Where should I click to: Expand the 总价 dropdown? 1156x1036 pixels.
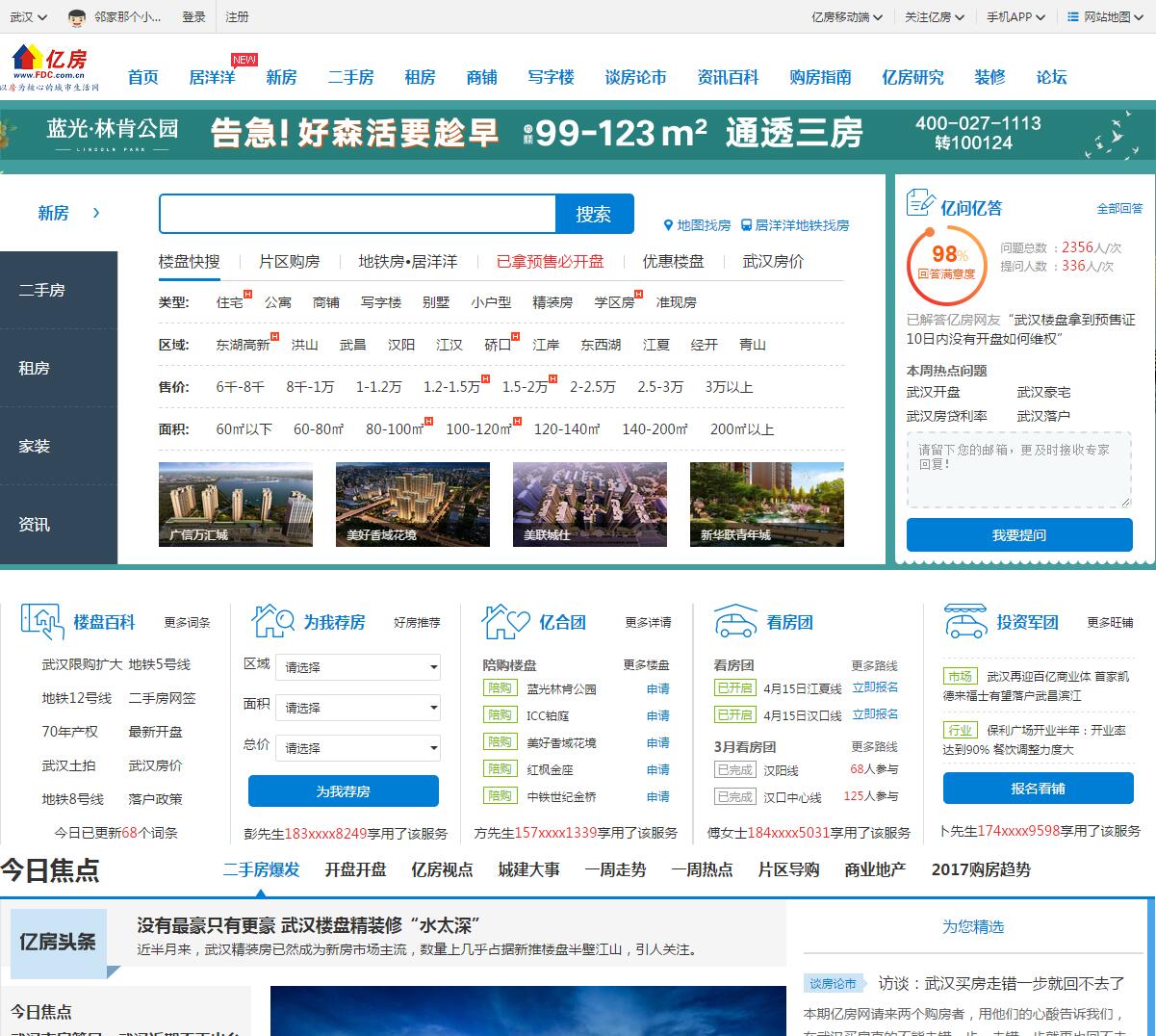click(x=357, y=748)
